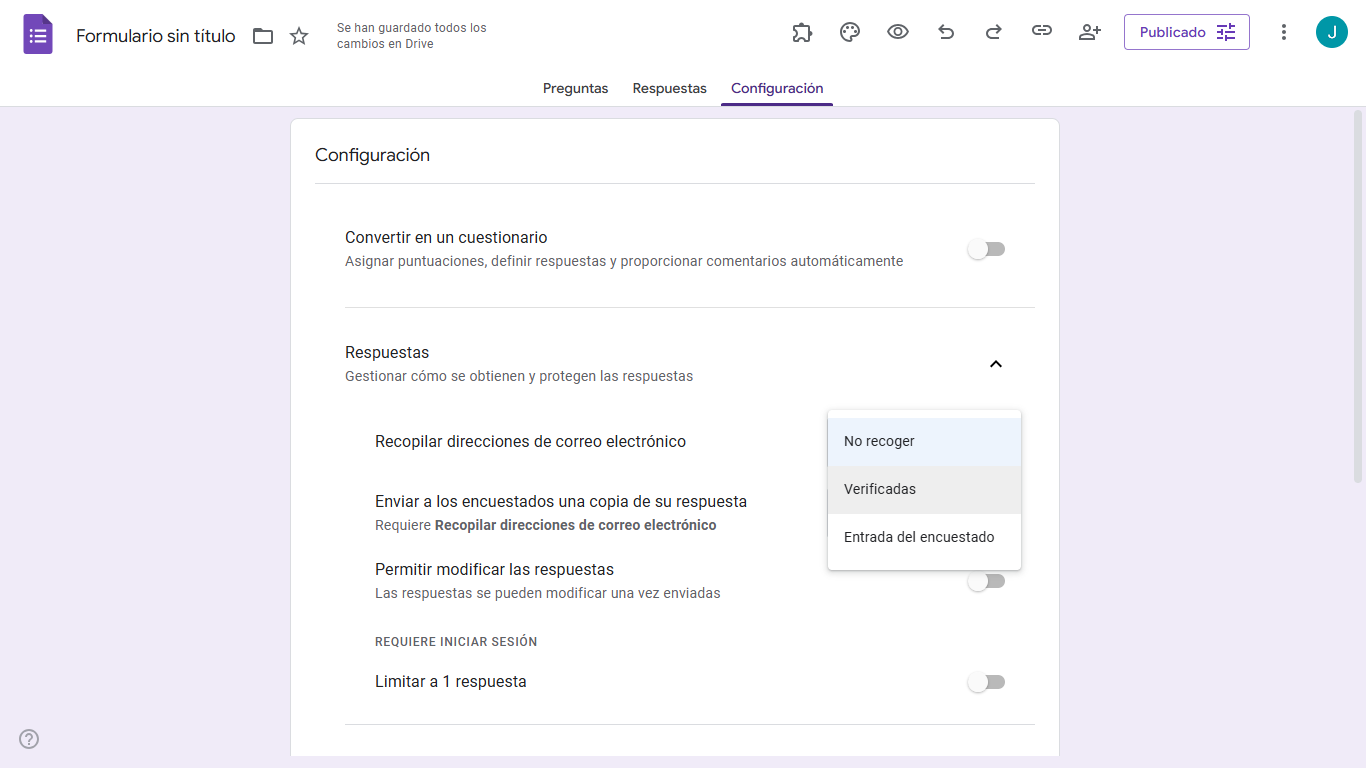The width and height of the screenshot is (1366, 768).
Task: Open the three-dot more options menu
Action: coord(1284,32)
